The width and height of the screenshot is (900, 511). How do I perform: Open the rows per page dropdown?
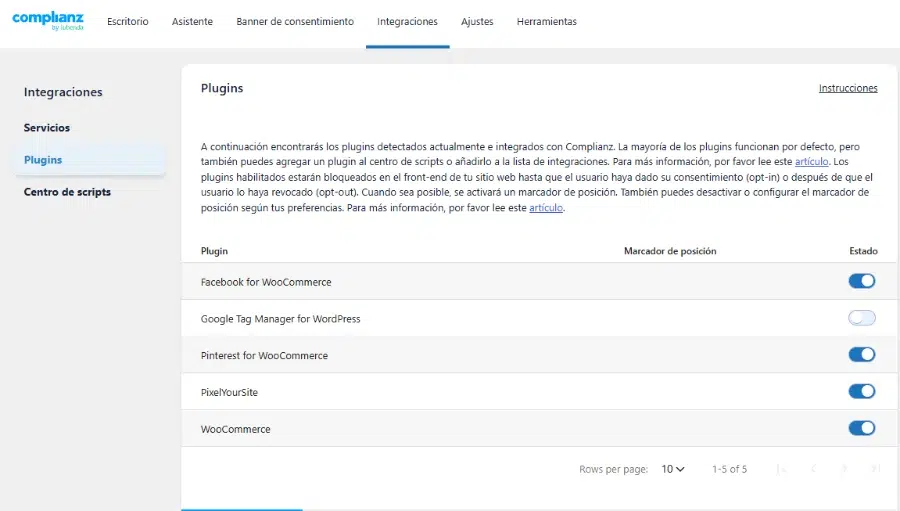(x=673, y=469)
